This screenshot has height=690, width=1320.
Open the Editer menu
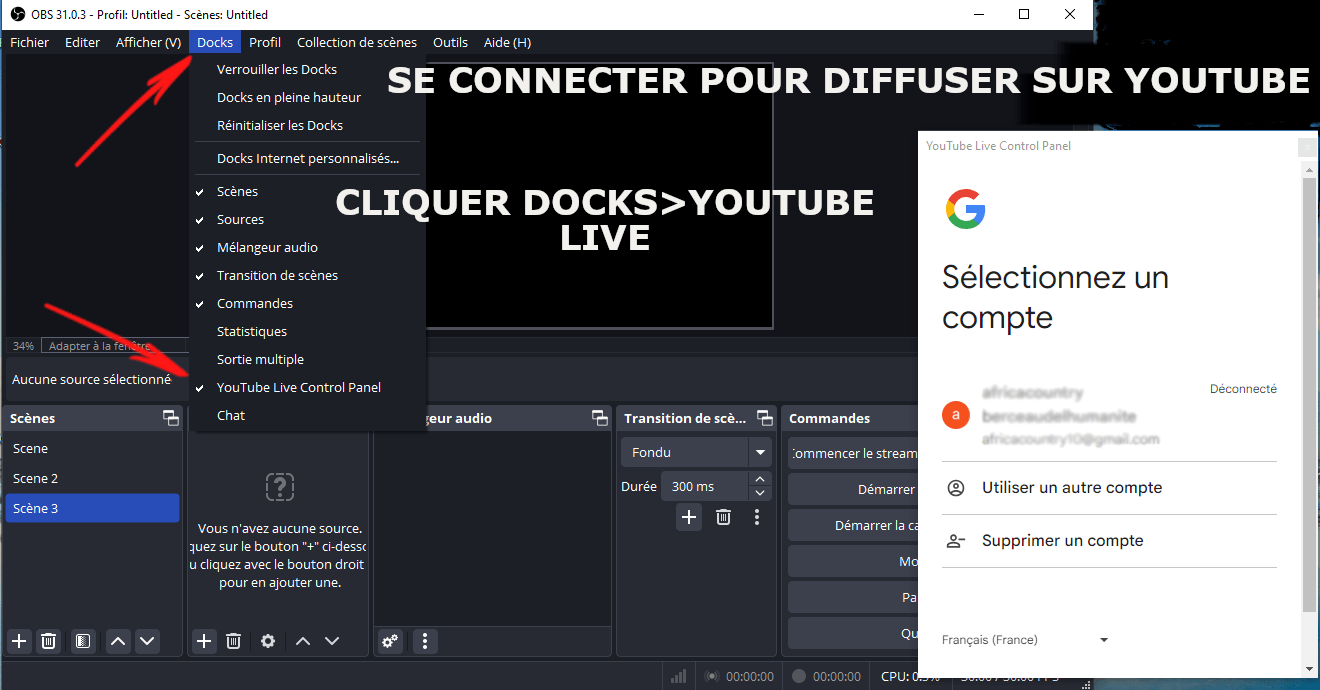83,42
